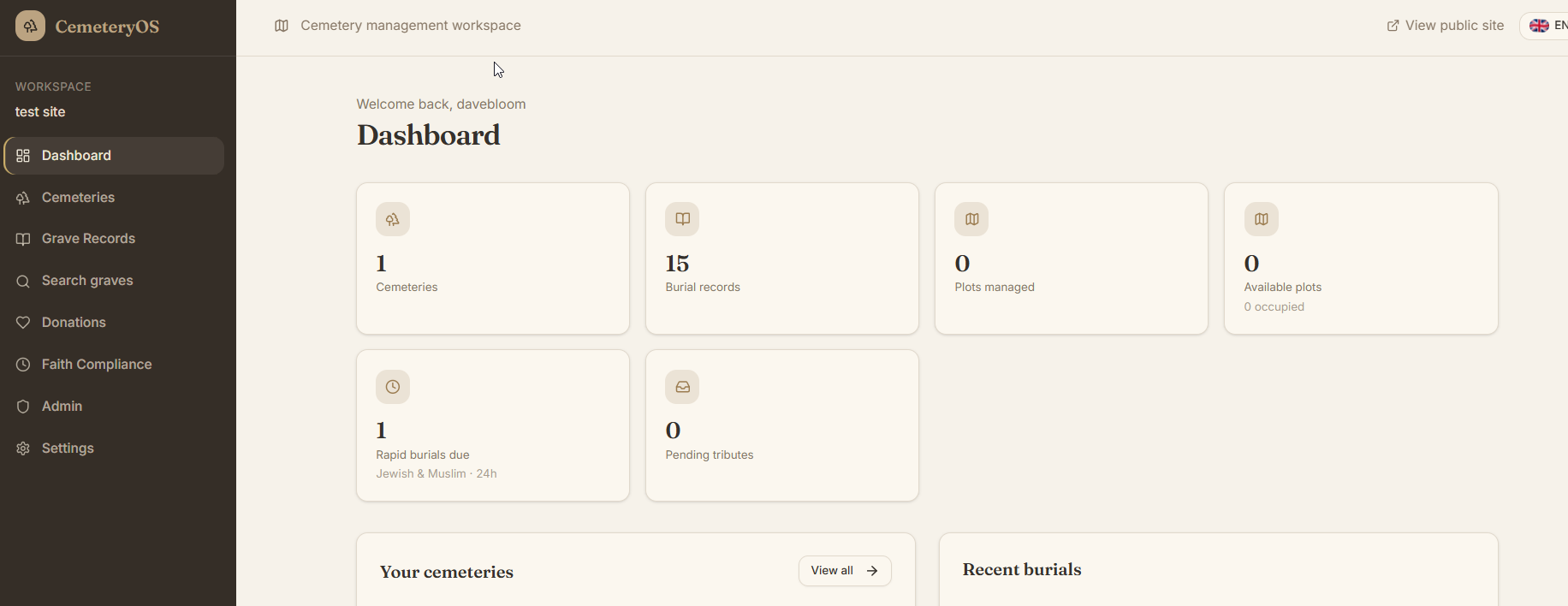Image resolution: width=1568 pixels, height=606 pixels.
Task: Click the Cemeteries tree icon in sidebar
Action: point(23,198)
